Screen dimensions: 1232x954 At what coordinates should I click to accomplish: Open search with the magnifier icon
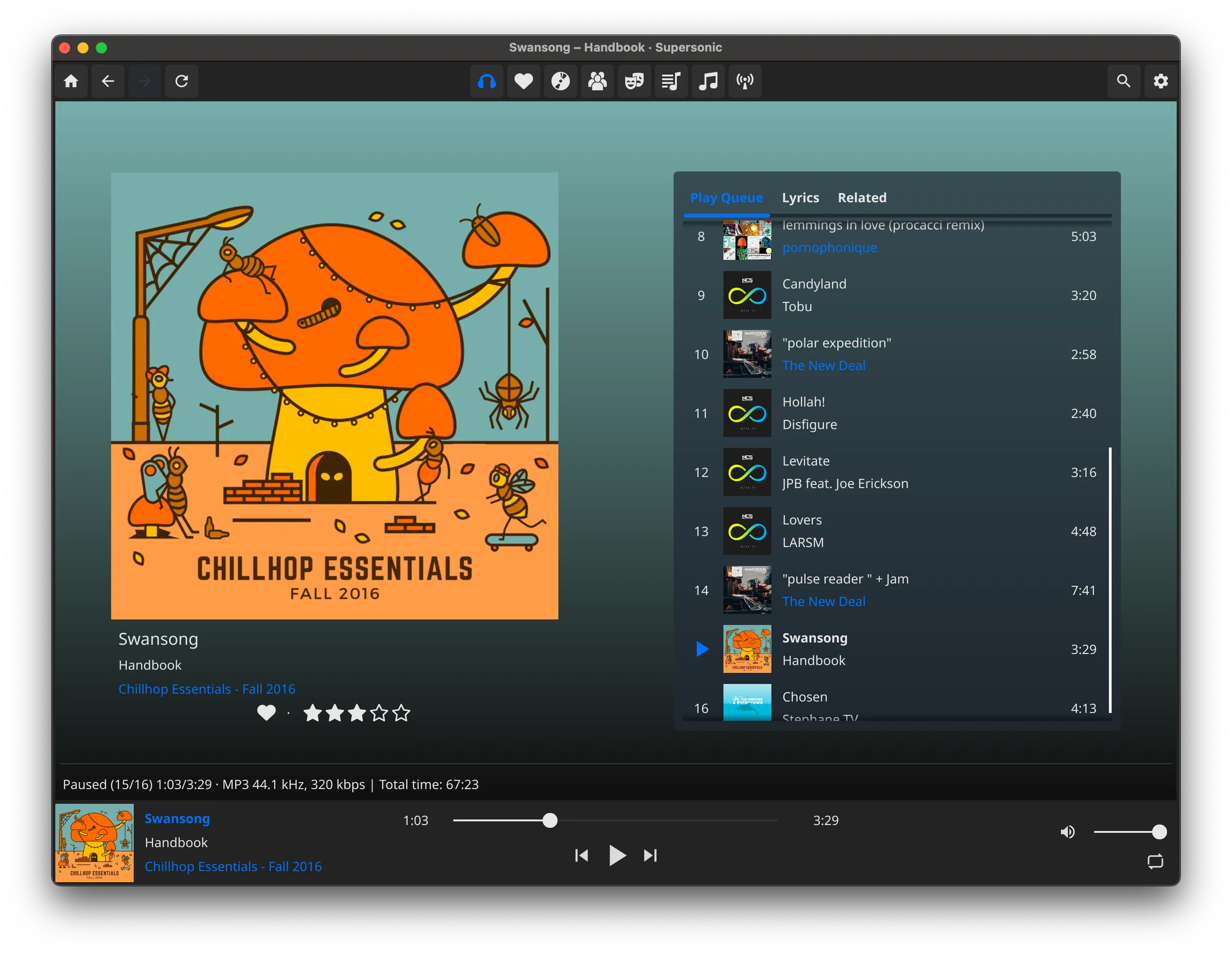[x=1123, y=81]
